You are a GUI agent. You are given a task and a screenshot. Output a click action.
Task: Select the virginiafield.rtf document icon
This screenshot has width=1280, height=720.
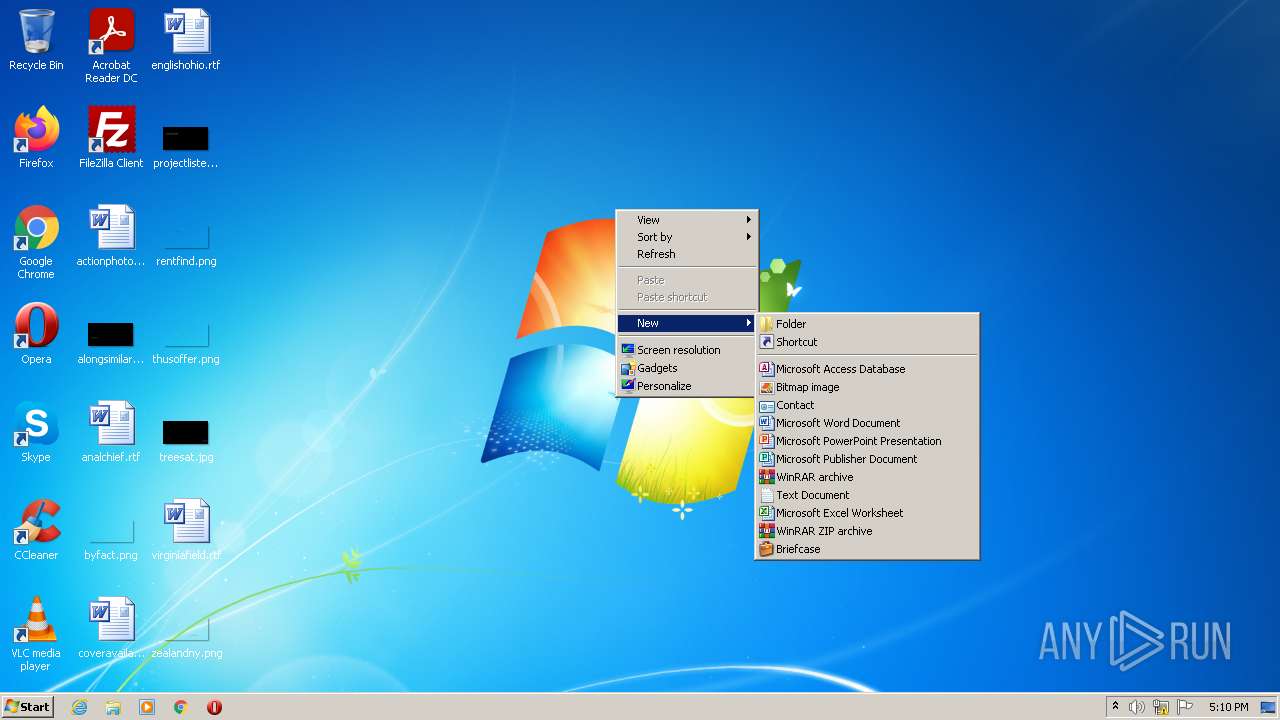(x=186, y=530)
